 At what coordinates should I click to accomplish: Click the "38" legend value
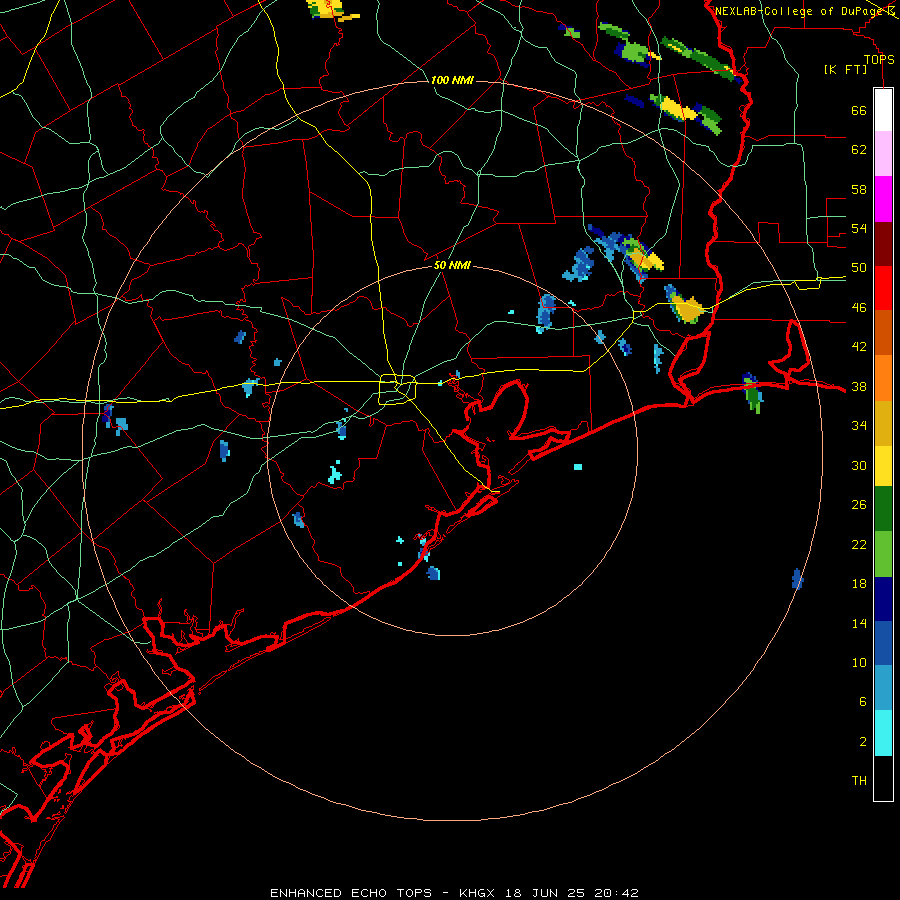(859, 386)
